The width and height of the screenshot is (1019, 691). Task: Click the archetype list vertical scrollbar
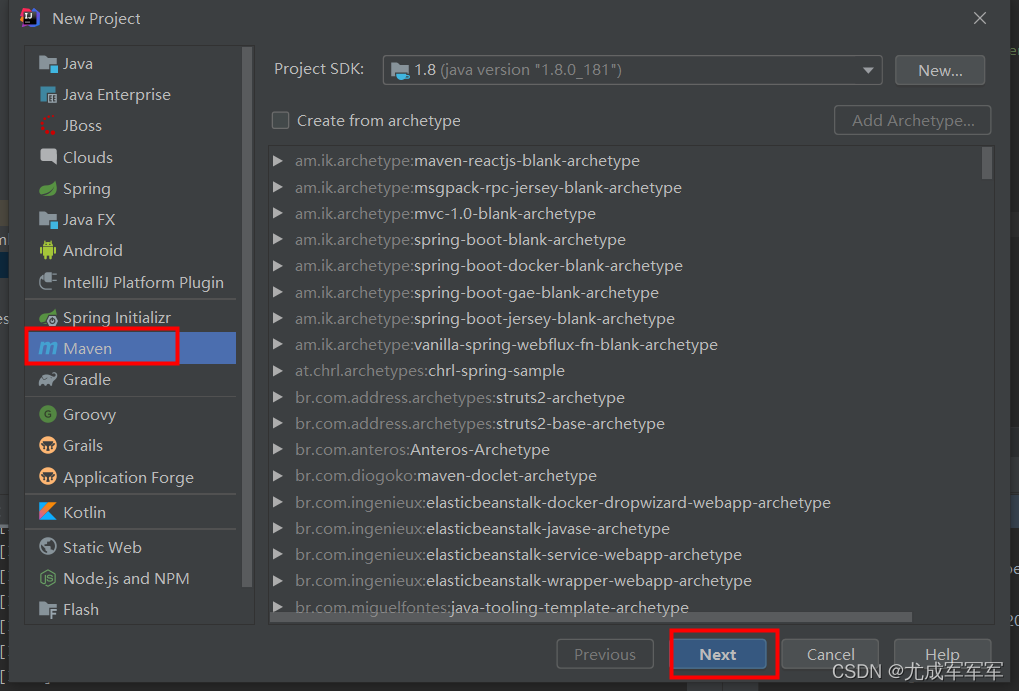[987, 163]
